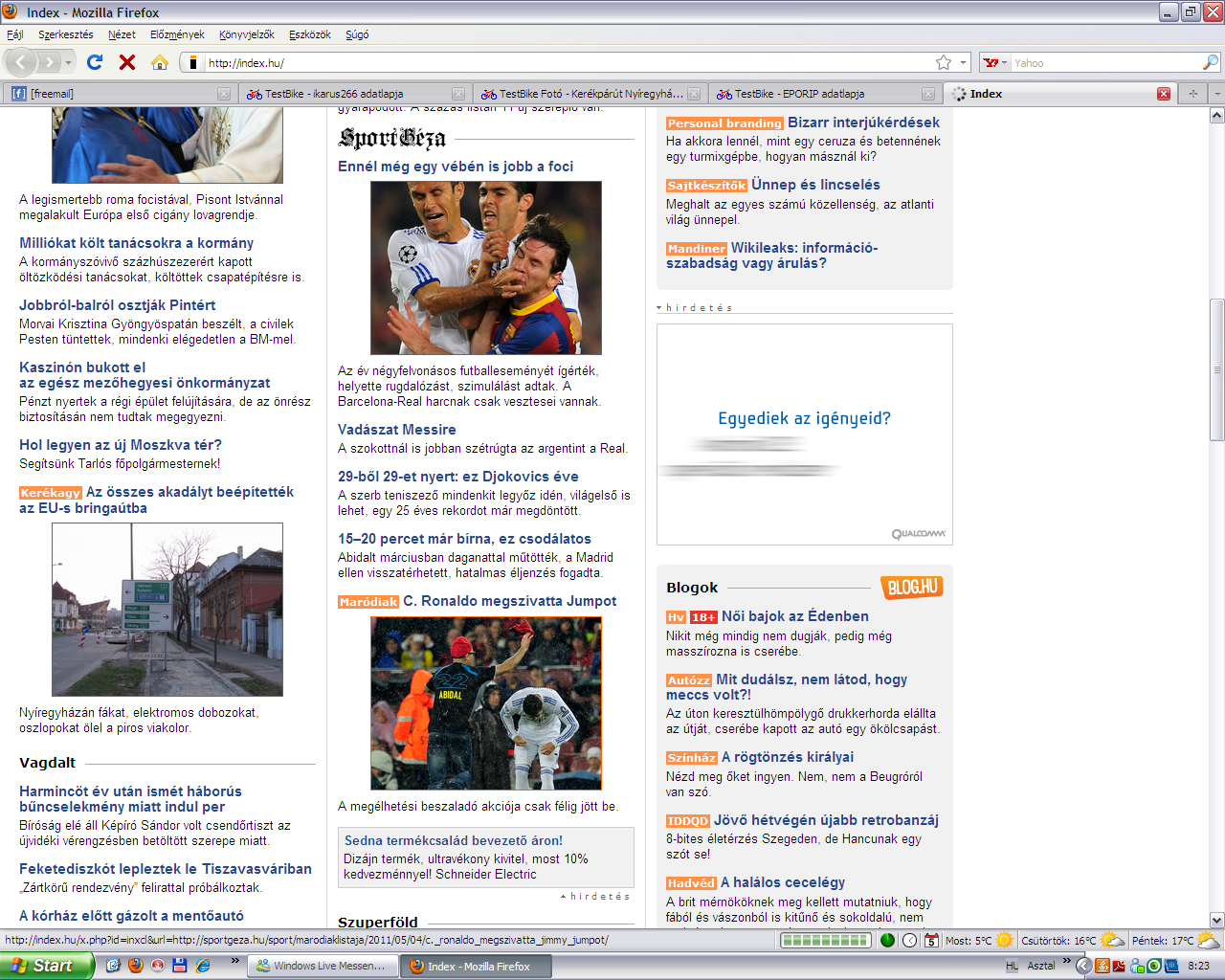The width and height of the screenshot is (1225, 980).
Task: Click the calendar icon in status bar
Action: [x=931, y=941]
